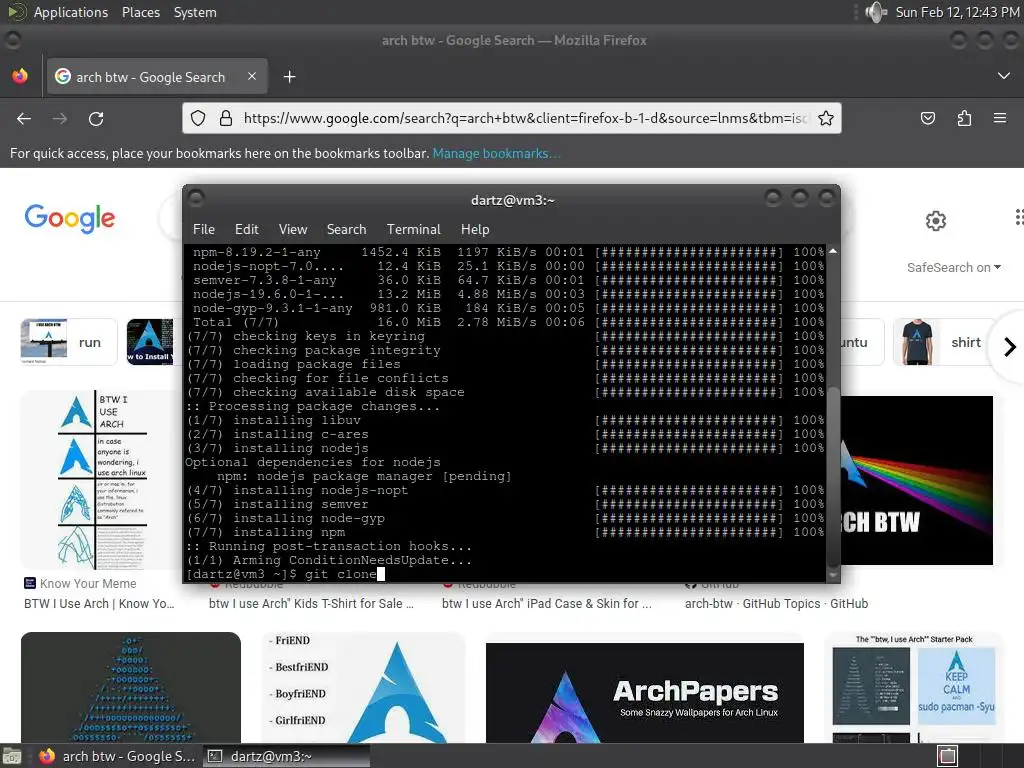Select the shirt suggestion chip
1024x768 pixels.
point(945,342)
